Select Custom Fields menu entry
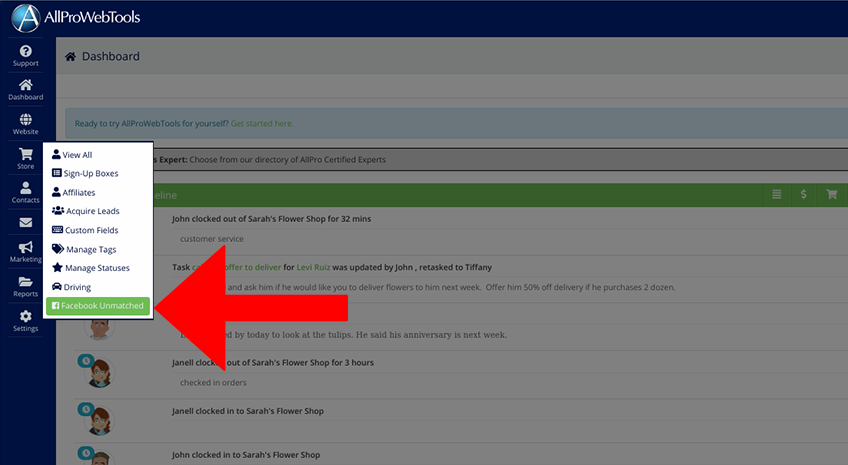Screen dimensions: 848x465 (x=85, y=230)
